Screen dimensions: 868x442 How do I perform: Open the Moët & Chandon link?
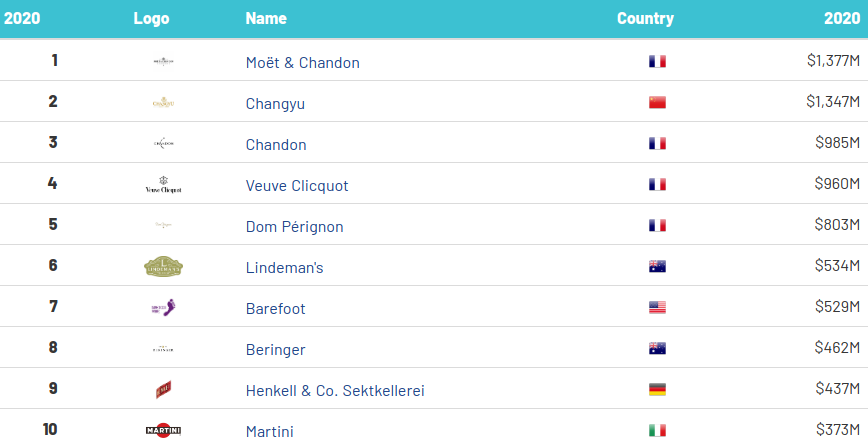point(302,62)
